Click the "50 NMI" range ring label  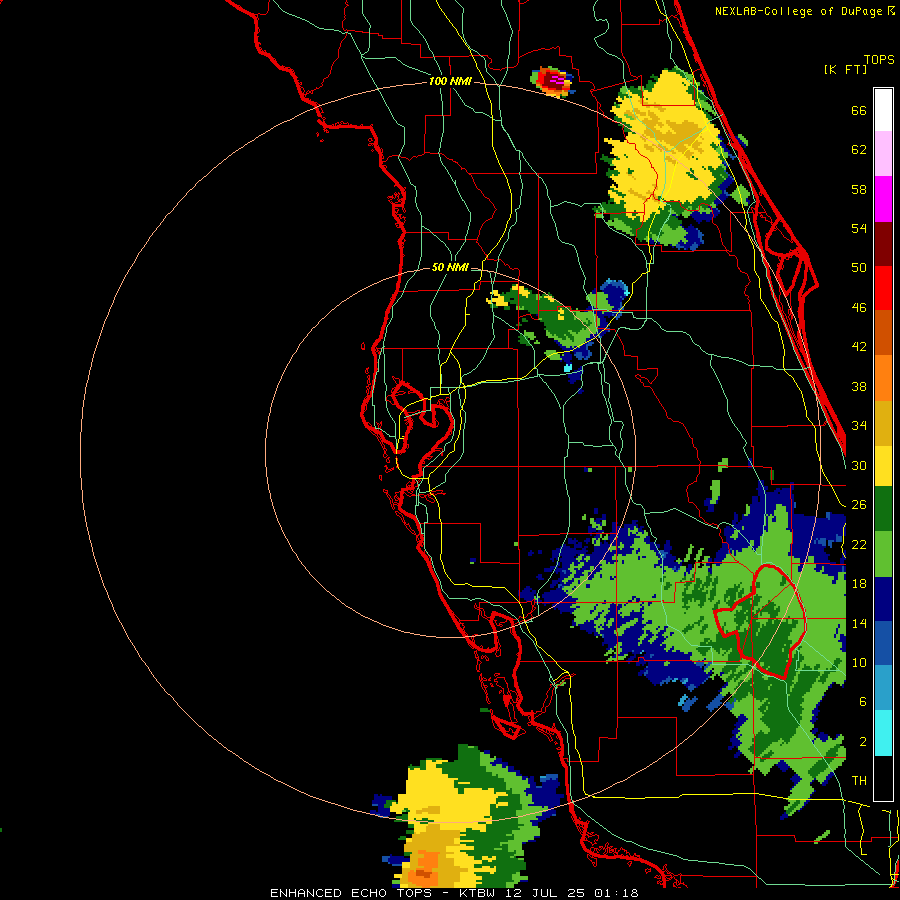pyautogui.click(x=450, y=267)
